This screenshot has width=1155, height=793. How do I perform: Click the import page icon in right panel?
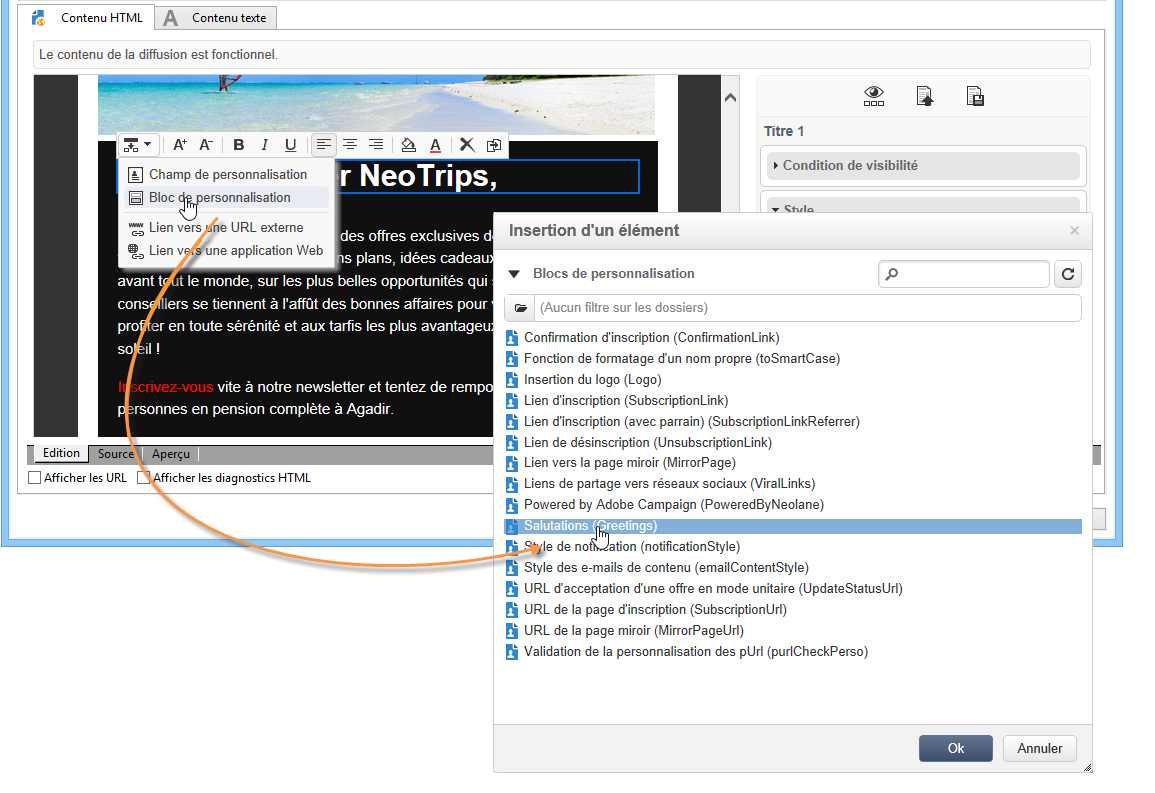924,96
